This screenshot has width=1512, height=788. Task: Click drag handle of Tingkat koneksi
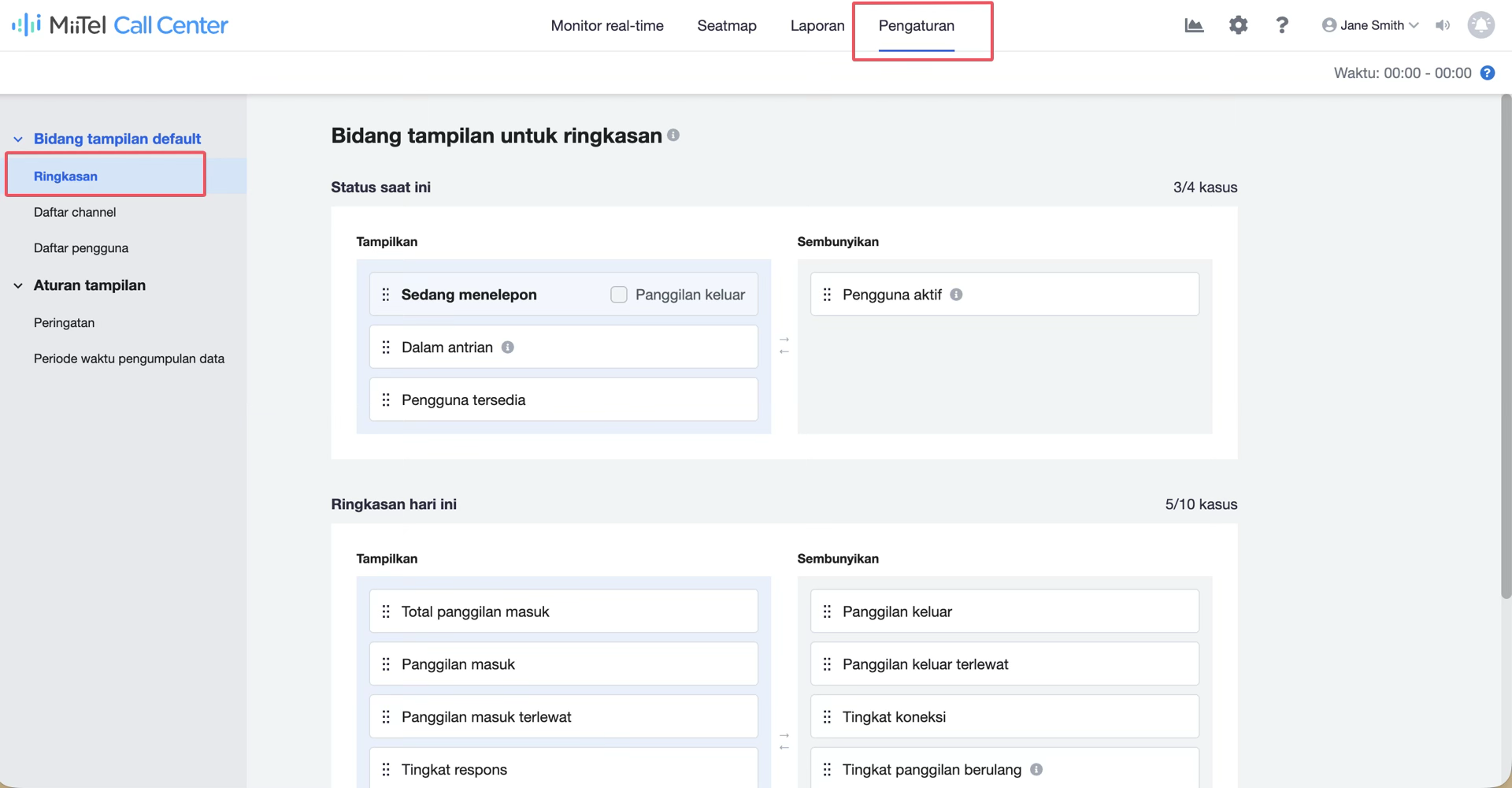(x=827, y=717)
